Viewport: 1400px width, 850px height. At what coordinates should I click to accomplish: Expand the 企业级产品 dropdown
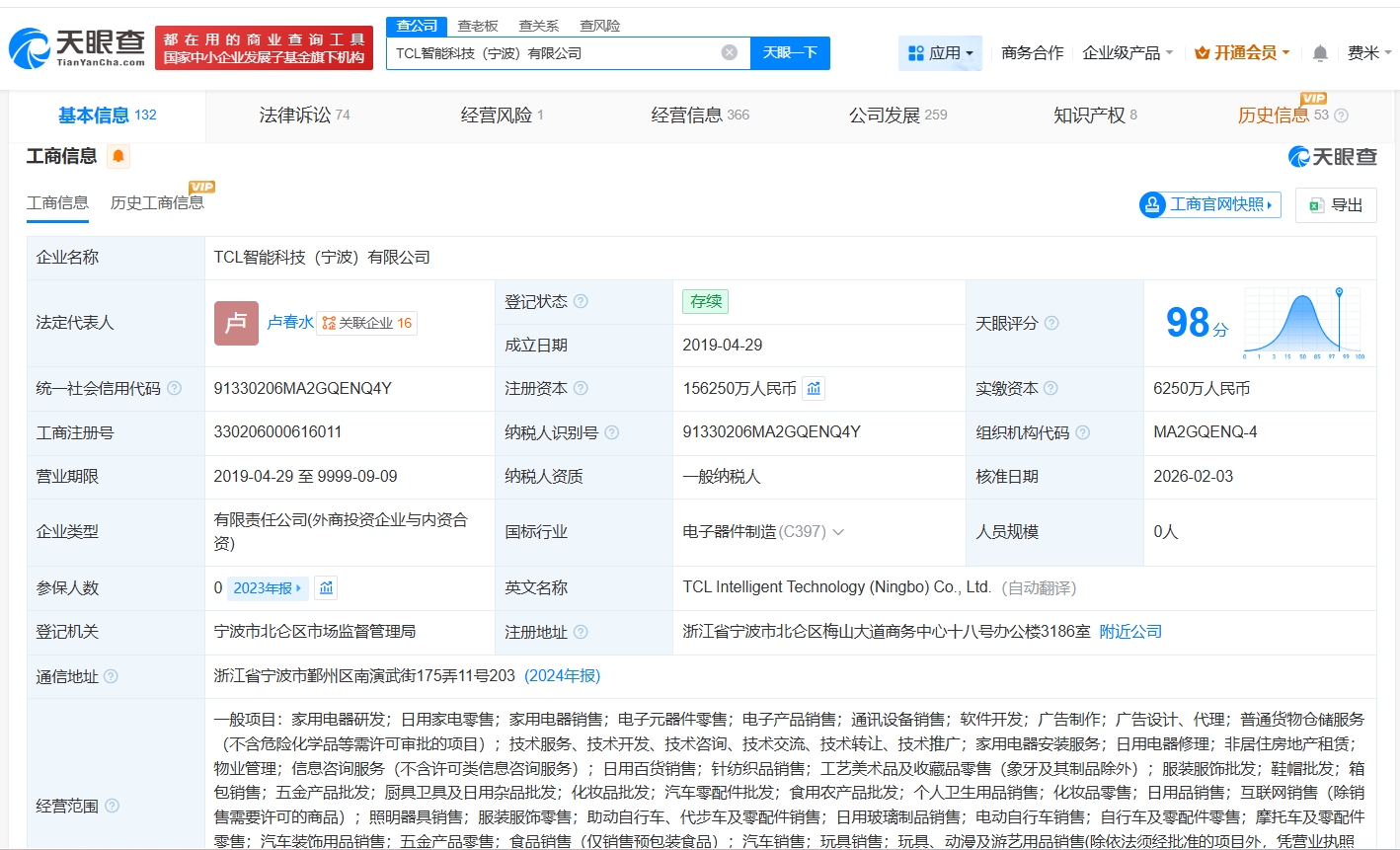[1128, 53]
